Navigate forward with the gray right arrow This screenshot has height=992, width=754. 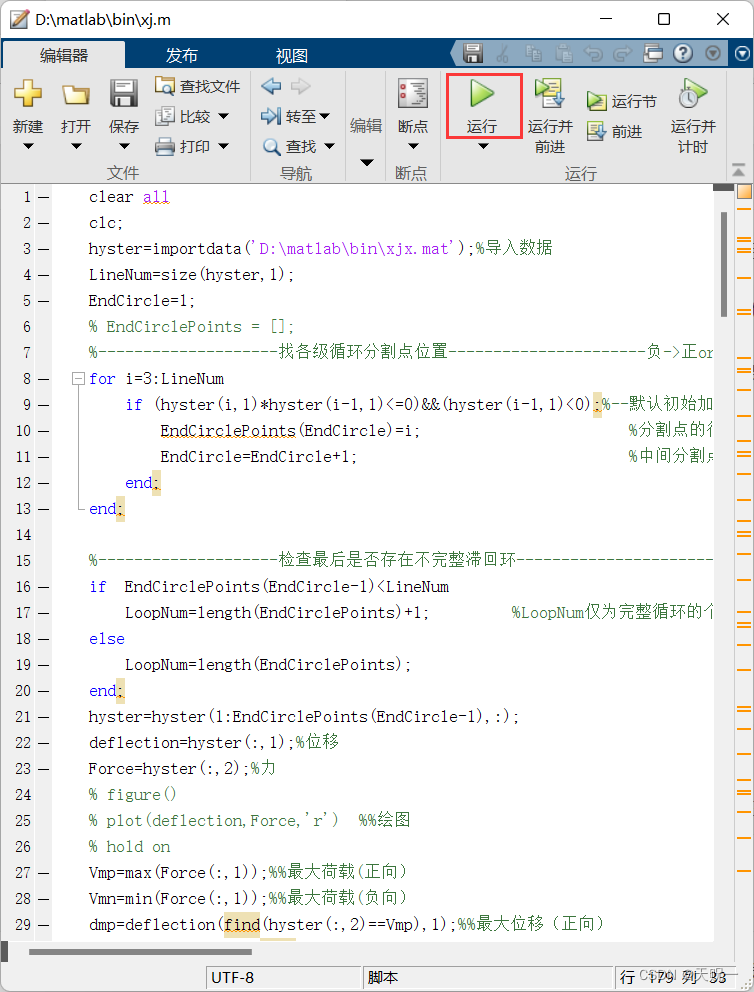point(300,85)
